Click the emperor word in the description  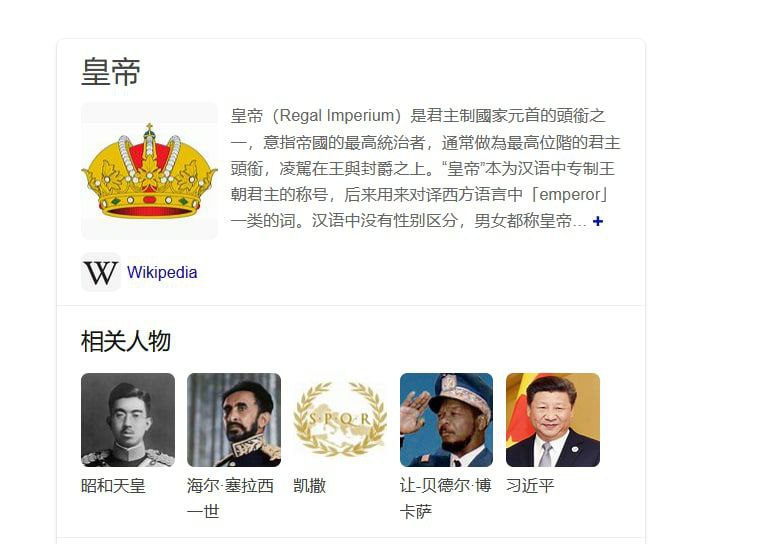coord(570,194)
